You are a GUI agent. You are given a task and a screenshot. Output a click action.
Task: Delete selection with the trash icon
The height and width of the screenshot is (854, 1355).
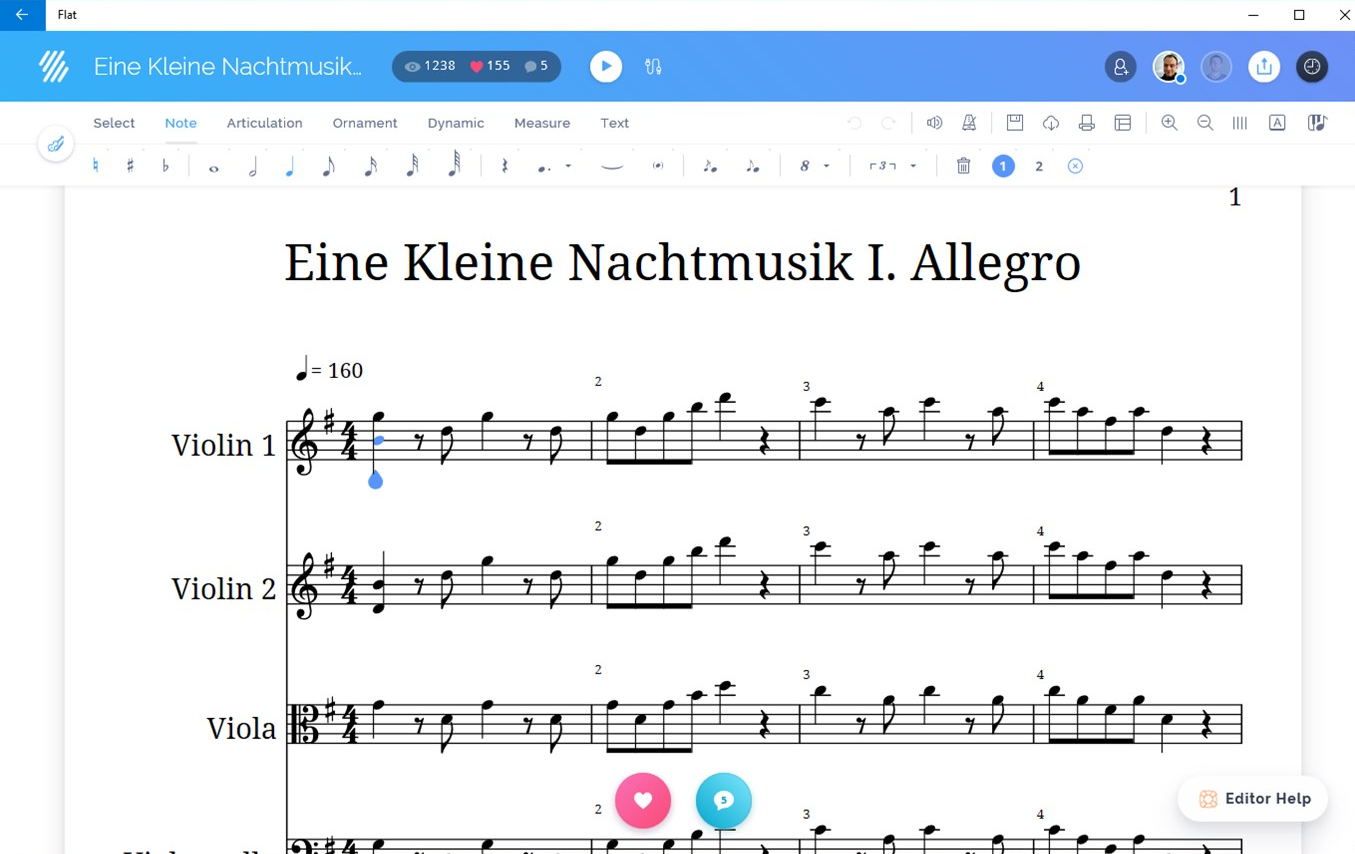pos(963,166)
